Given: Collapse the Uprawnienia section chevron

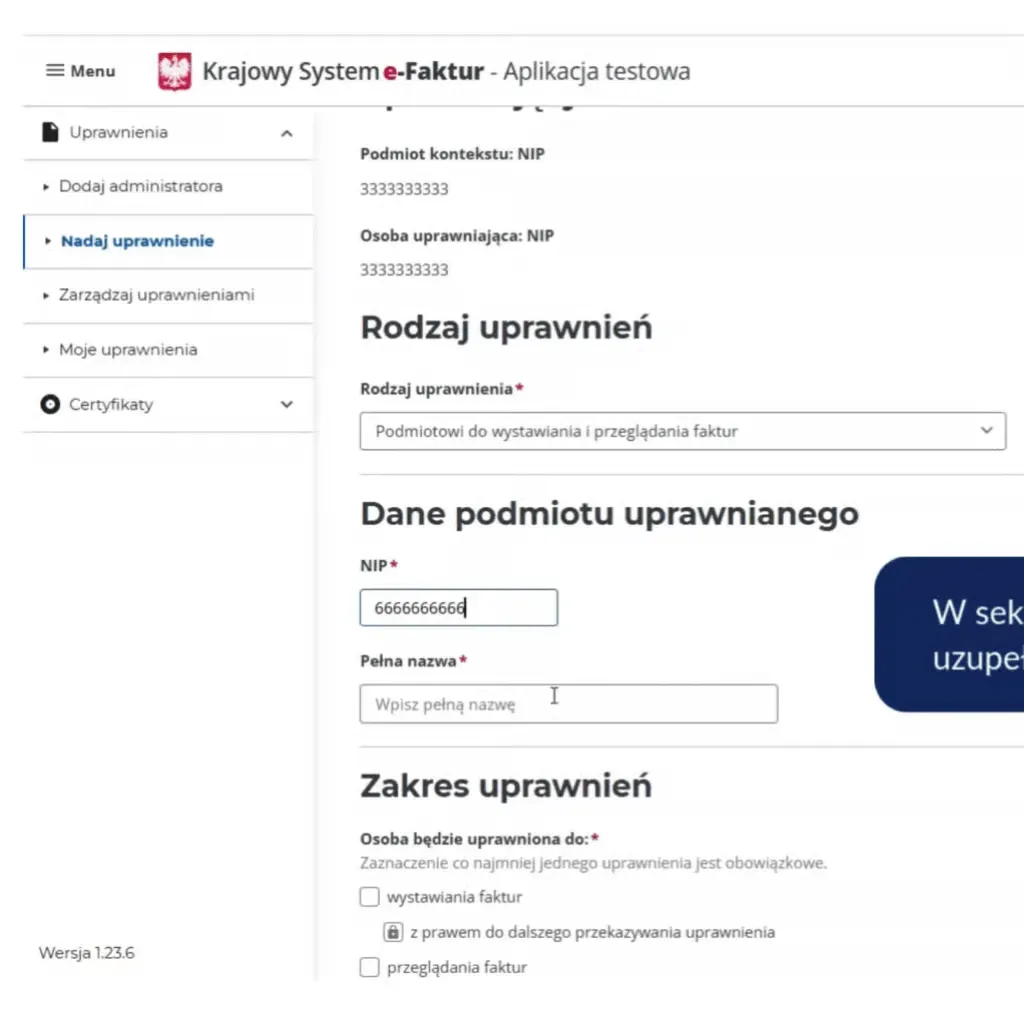Looking at the screenshot, I should 287,131.
